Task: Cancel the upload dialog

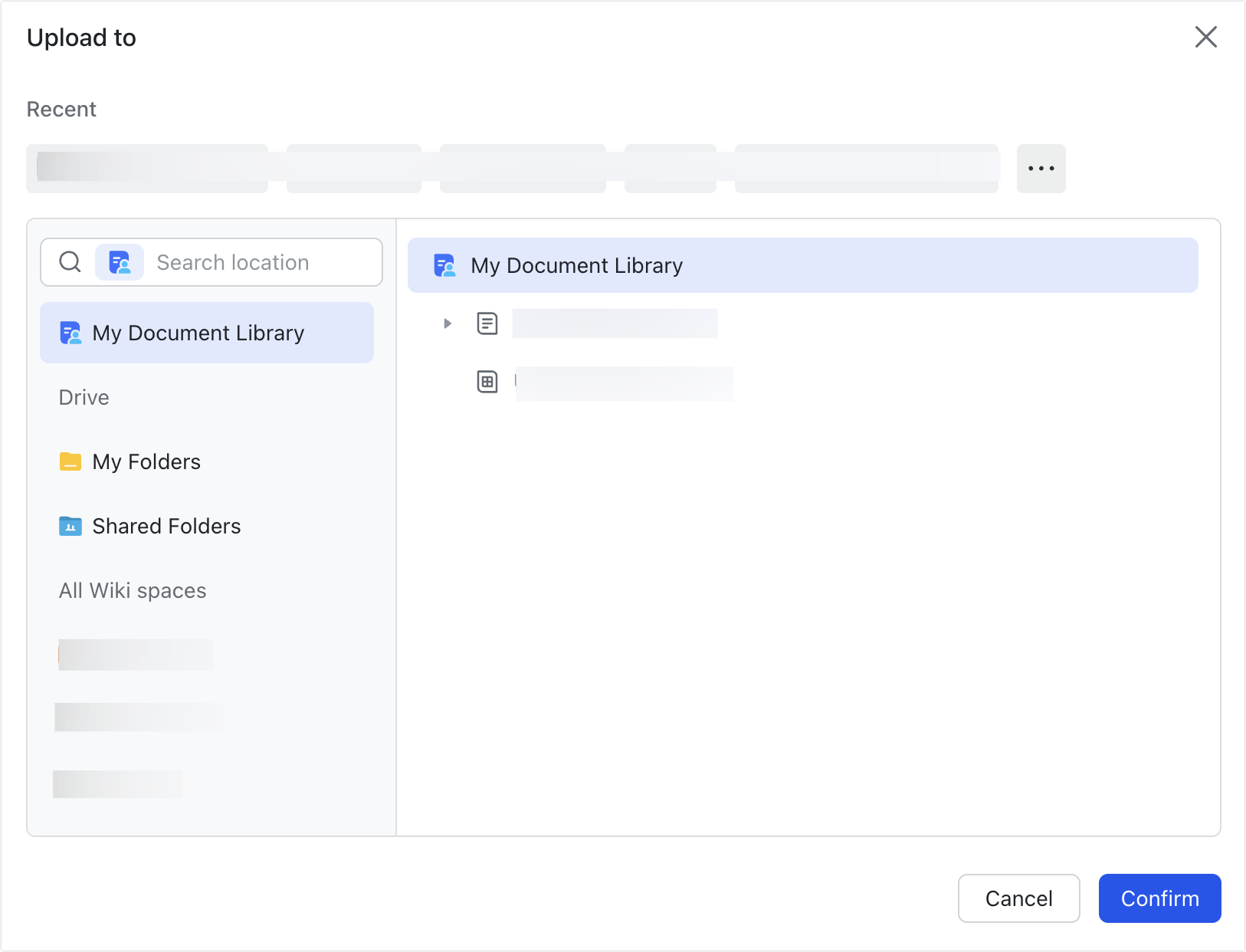Action: [1018, 898]
